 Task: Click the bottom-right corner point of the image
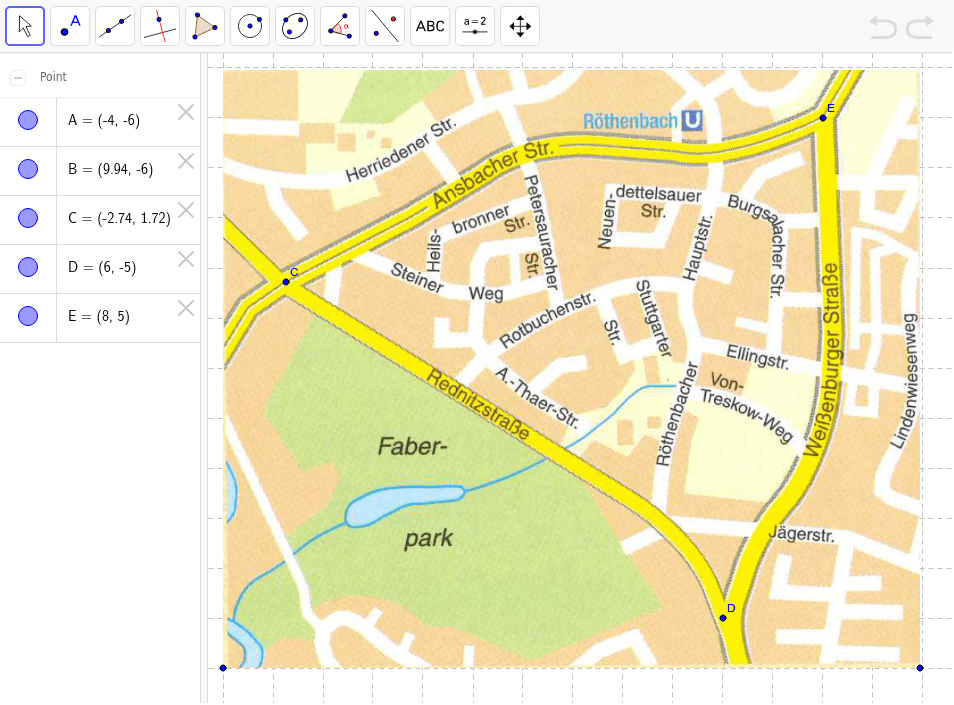(x=920, y=668)
